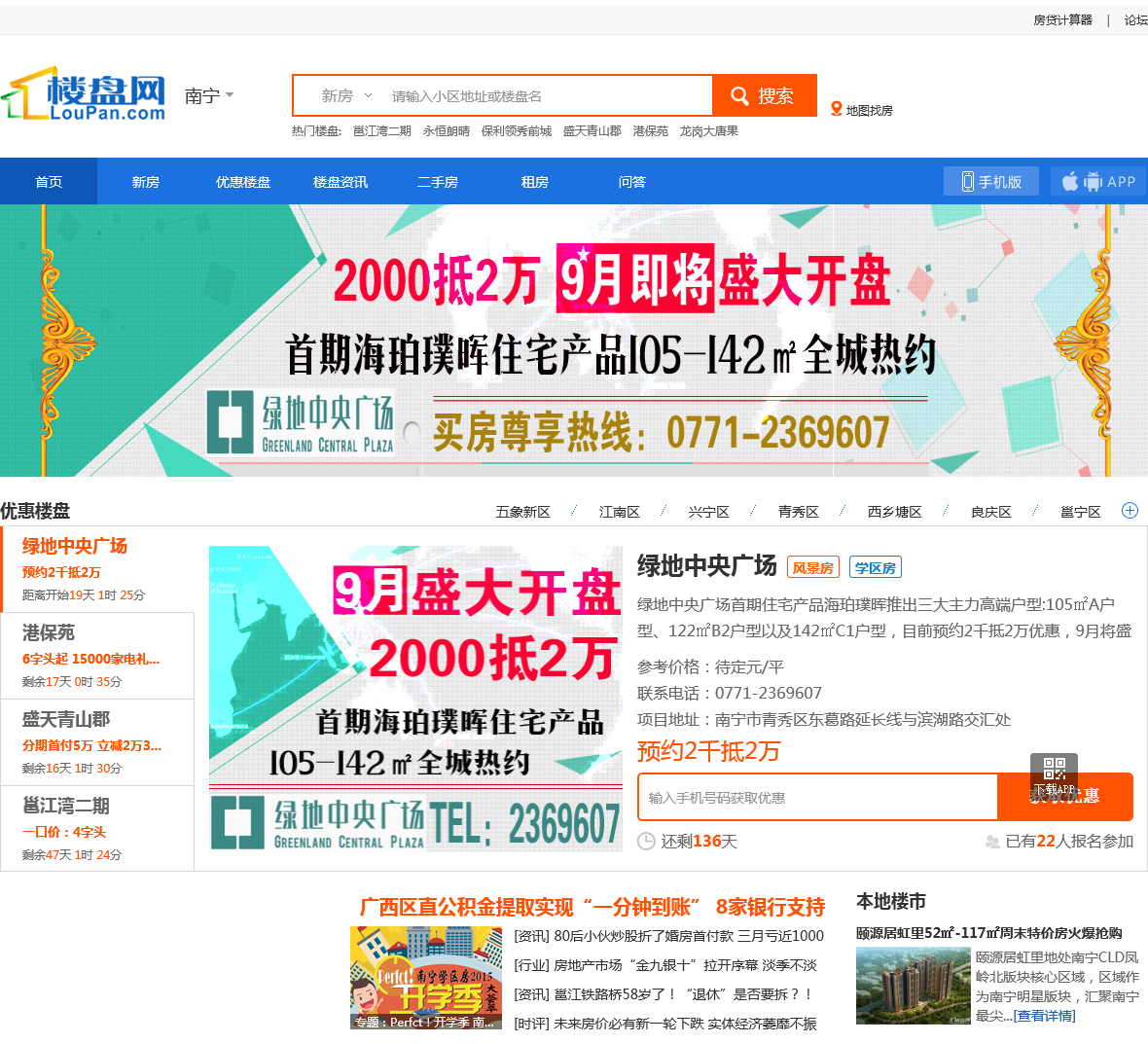Open the 楼盘资讯 nav tab

(x=341, y=182)
